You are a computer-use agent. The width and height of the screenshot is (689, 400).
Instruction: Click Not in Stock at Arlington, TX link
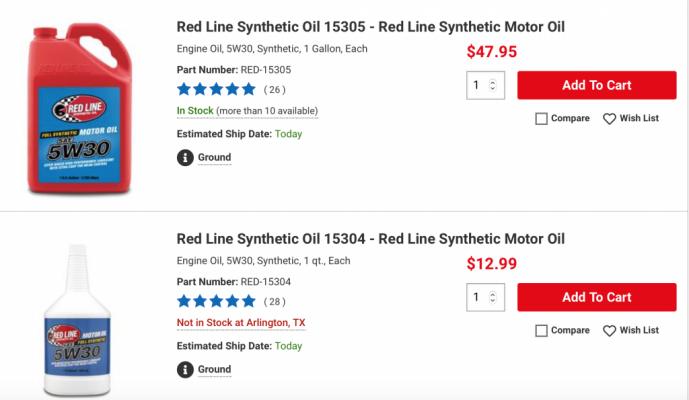coord(241,323)
